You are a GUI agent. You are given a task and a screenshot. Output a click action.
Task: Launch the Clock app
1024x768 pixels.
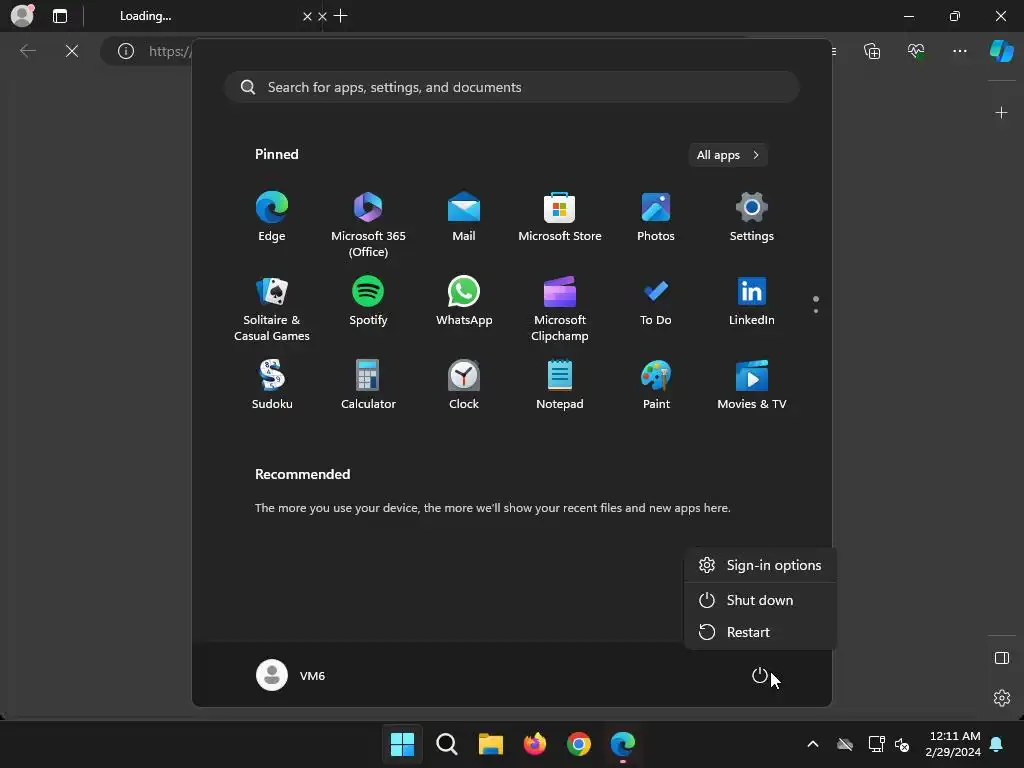click(x=464, y=385)
